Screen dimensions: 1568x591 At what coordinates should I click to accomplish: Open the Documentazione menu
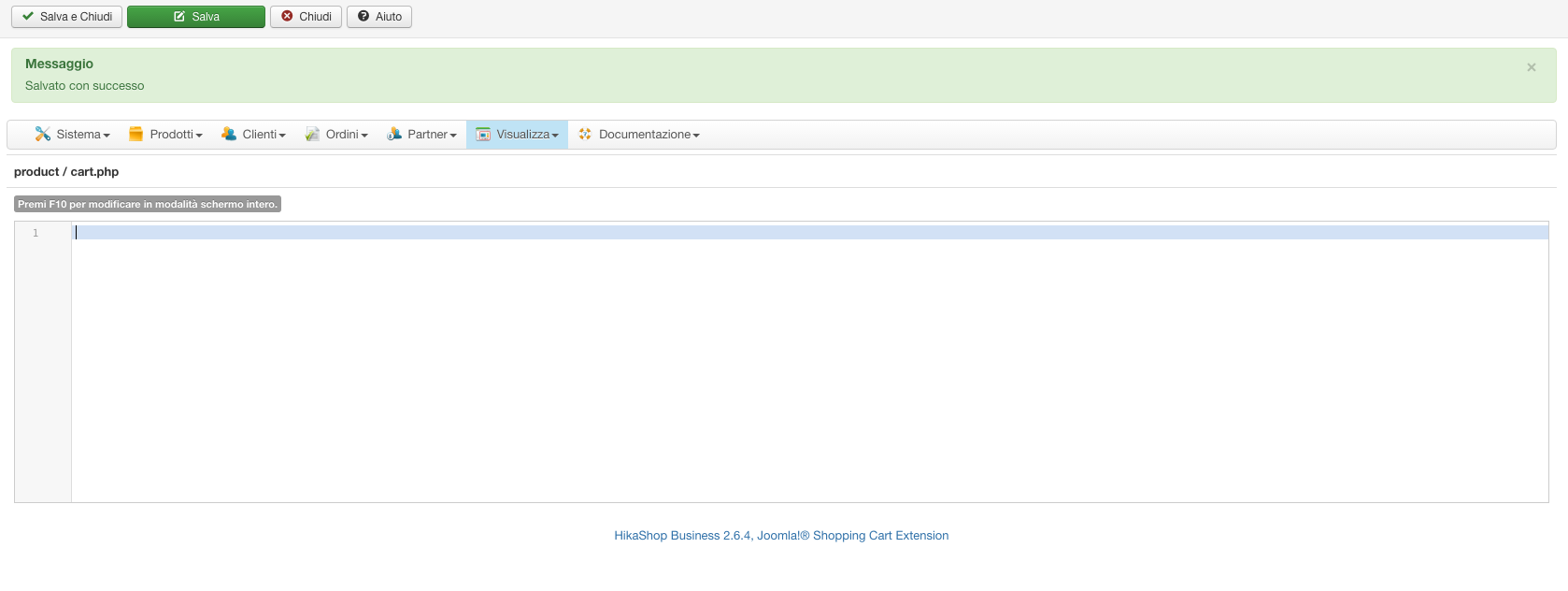click(638, 135)
